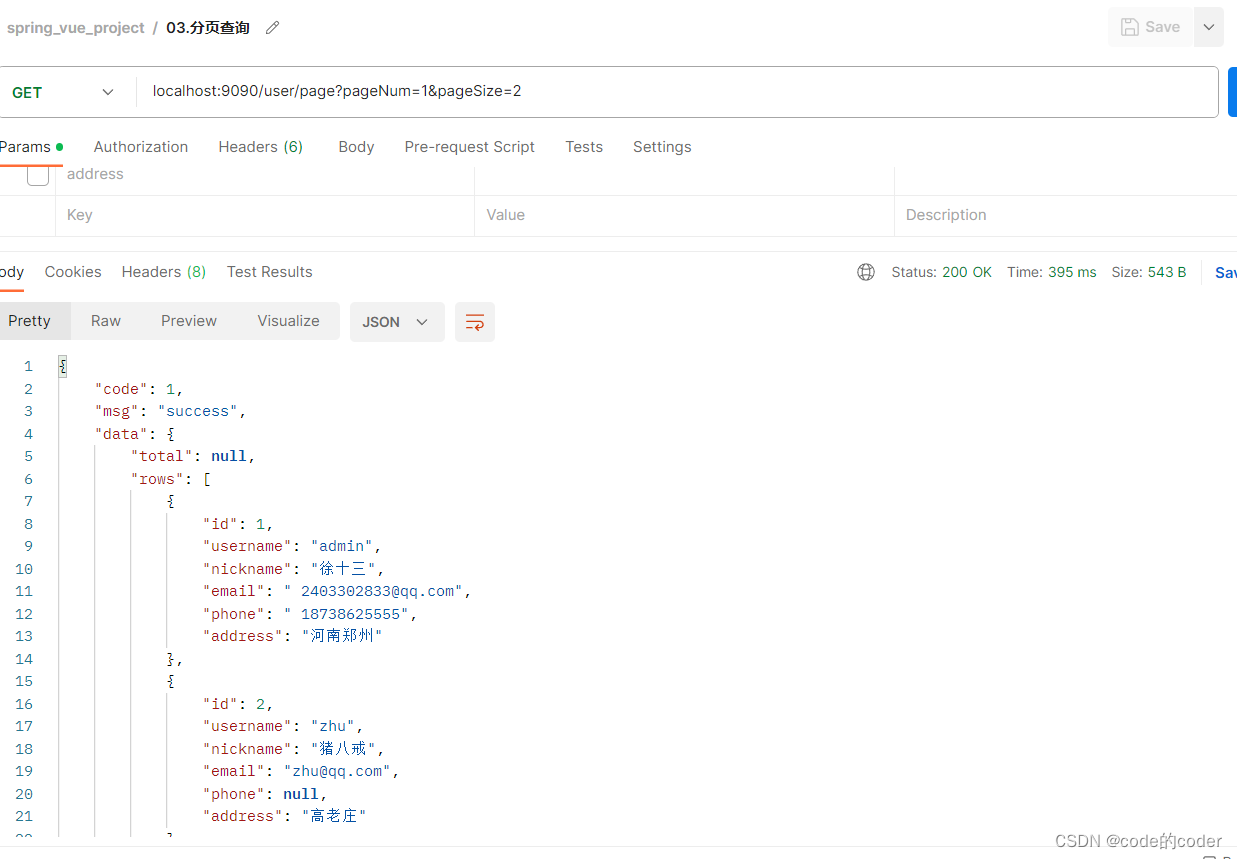Open the Save options dropdown arrow

(x=1208, y=27)
